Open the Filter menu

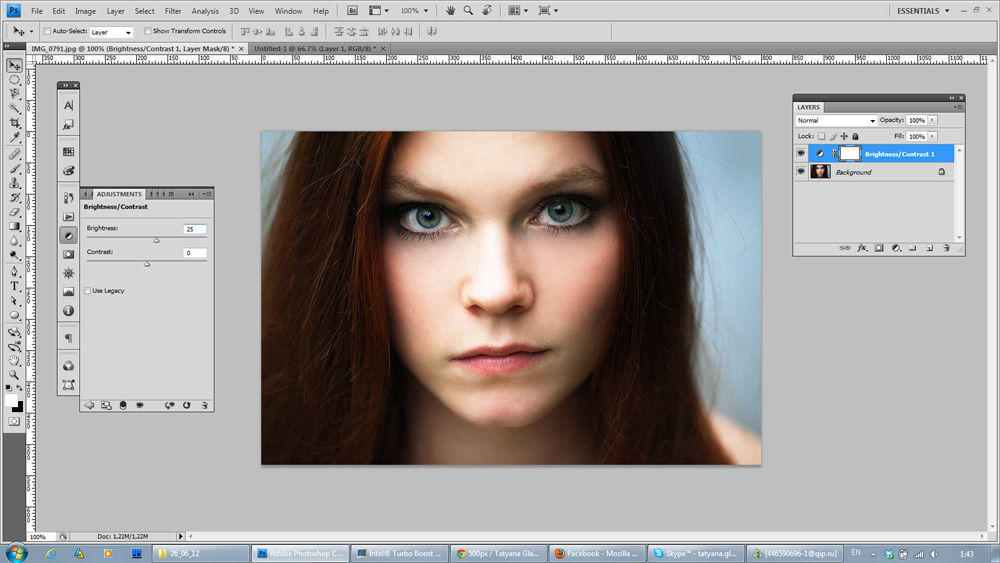[x=173, y=11]
